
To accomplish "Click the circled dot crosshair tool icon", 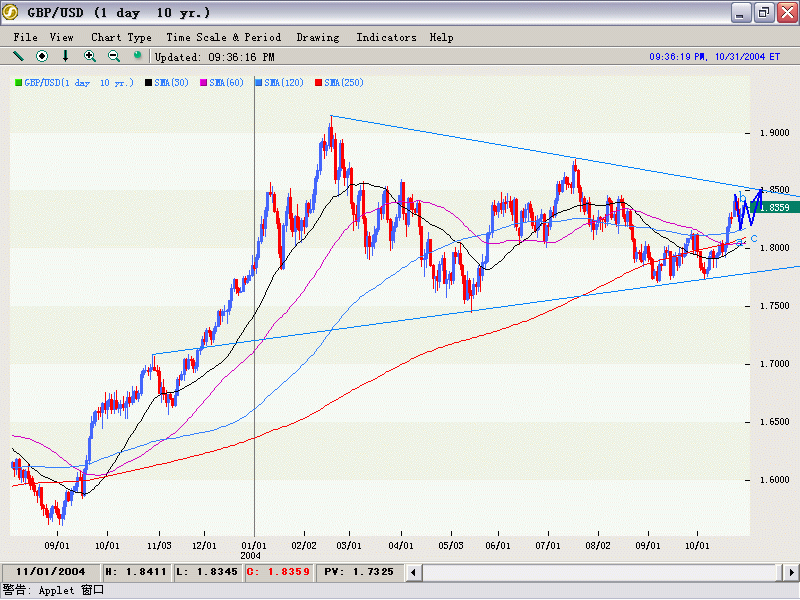I will pos(42,56).
